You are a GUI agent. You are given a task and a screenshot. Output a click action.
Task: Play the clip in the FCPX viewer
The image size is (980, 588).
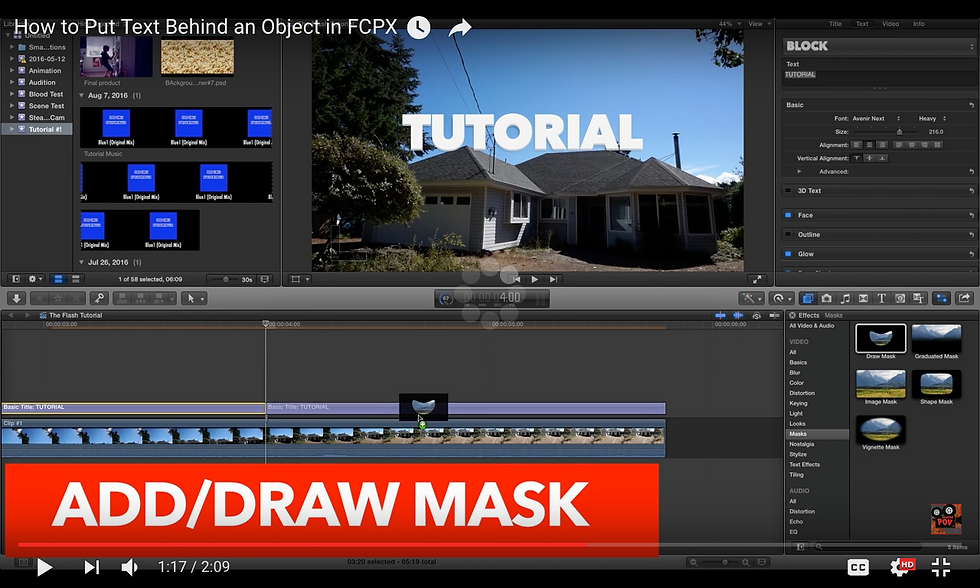pyautogui.click(x=534, y=279)
